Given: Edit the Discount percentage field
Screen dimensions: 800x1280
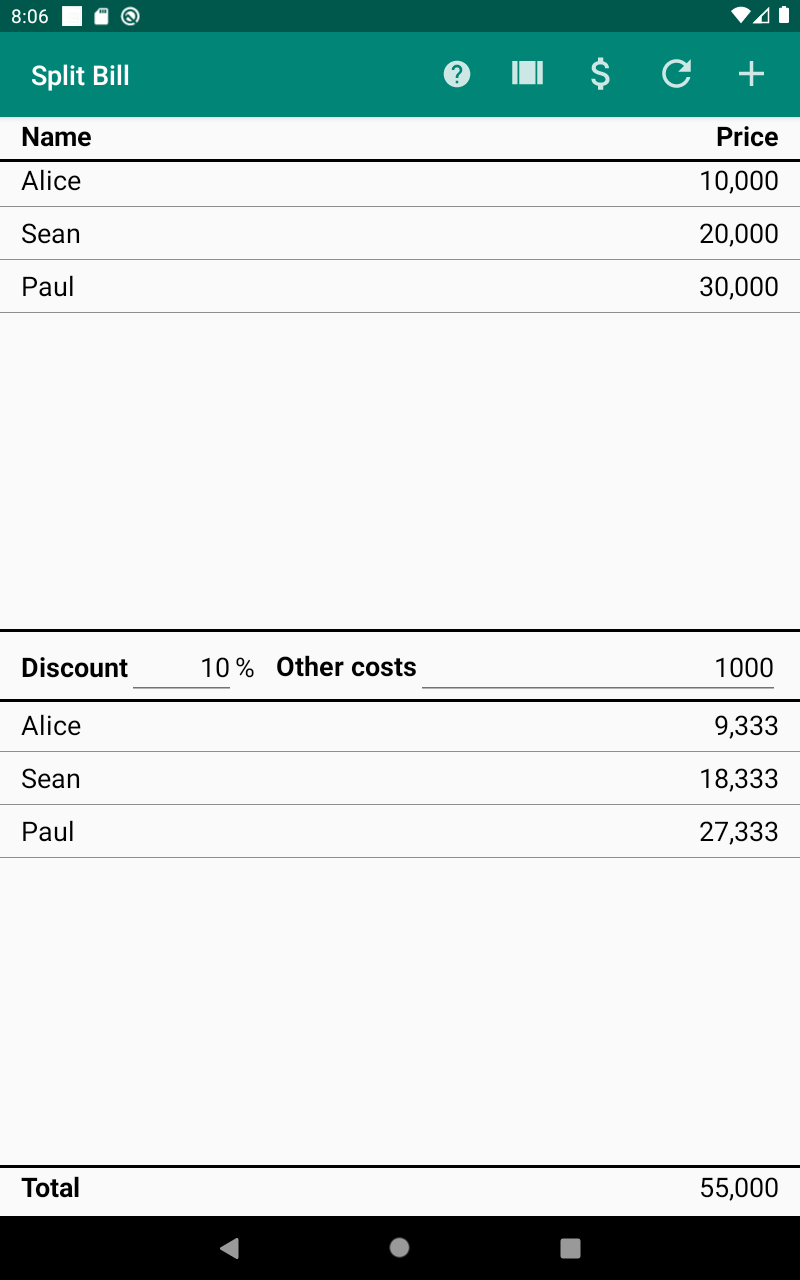Looking at the screenshot, I should pos(182,668).
